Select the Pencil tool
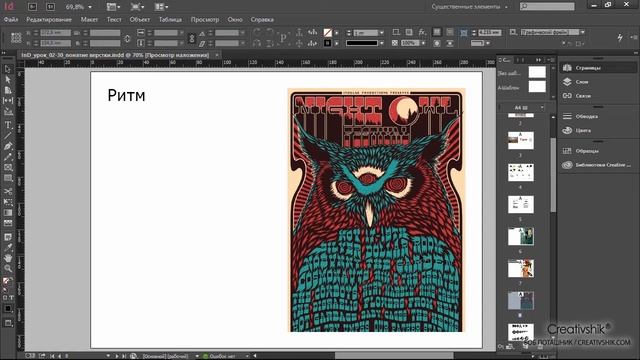This screenshot has height=360, width=640. [8, 157]
